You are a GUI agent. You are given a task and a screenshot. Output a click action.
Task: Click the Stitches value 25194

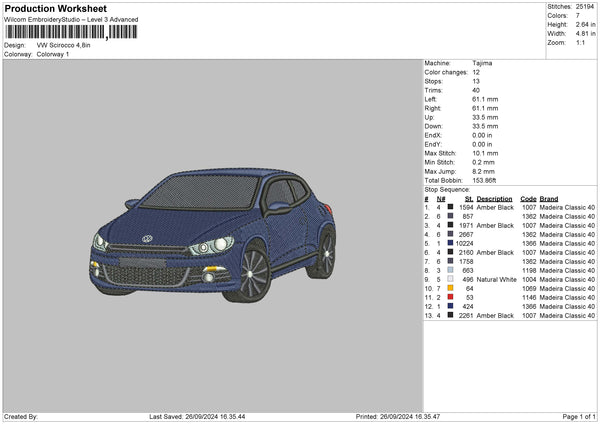pos(585,8)
